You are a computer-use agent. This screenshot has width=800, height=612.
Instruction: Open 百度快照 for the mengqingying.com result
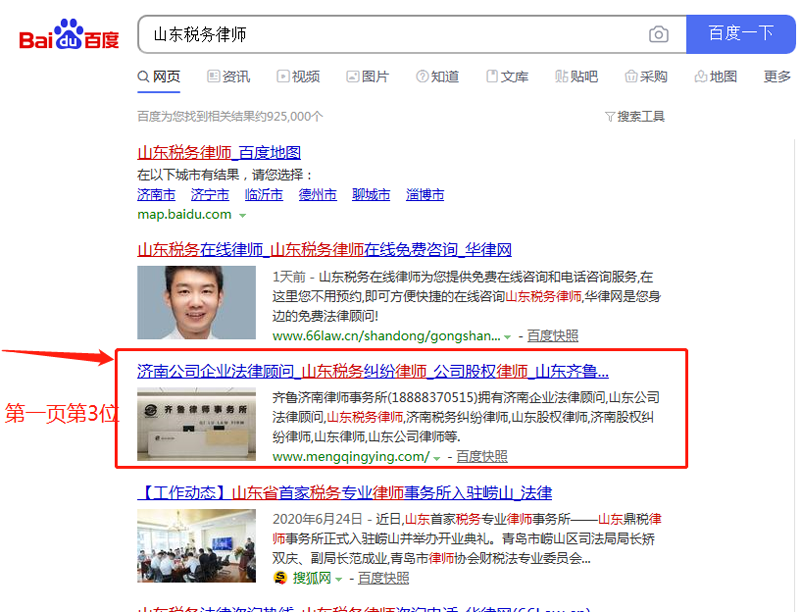pyautogui.click(x=482, y=457)
